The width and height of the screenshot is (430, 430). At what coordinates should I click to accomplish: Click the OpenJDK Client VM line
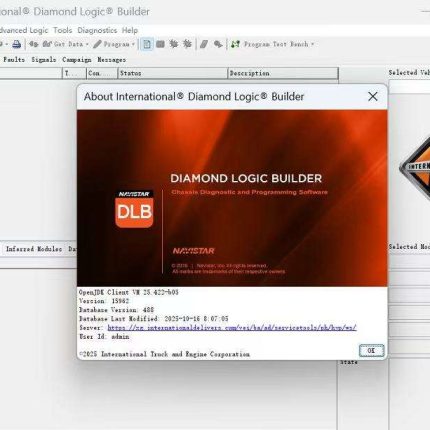pyautogui.click(x=129, y=292)
